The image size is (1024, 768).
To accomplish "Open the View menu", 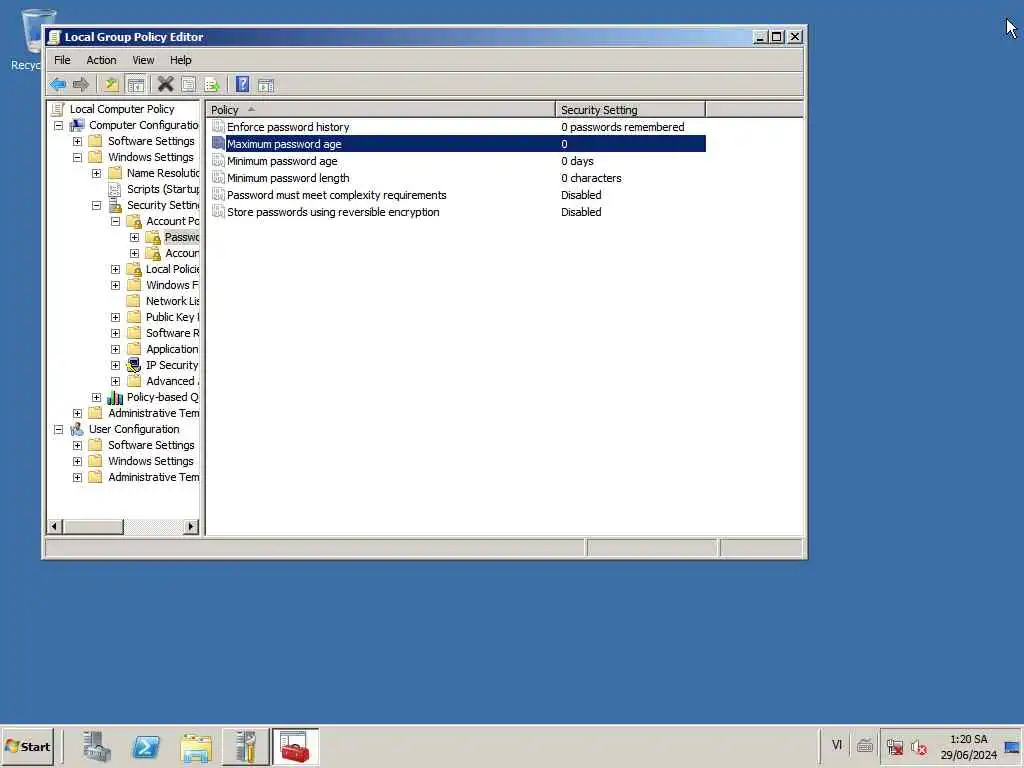I will tap(143, 60).
